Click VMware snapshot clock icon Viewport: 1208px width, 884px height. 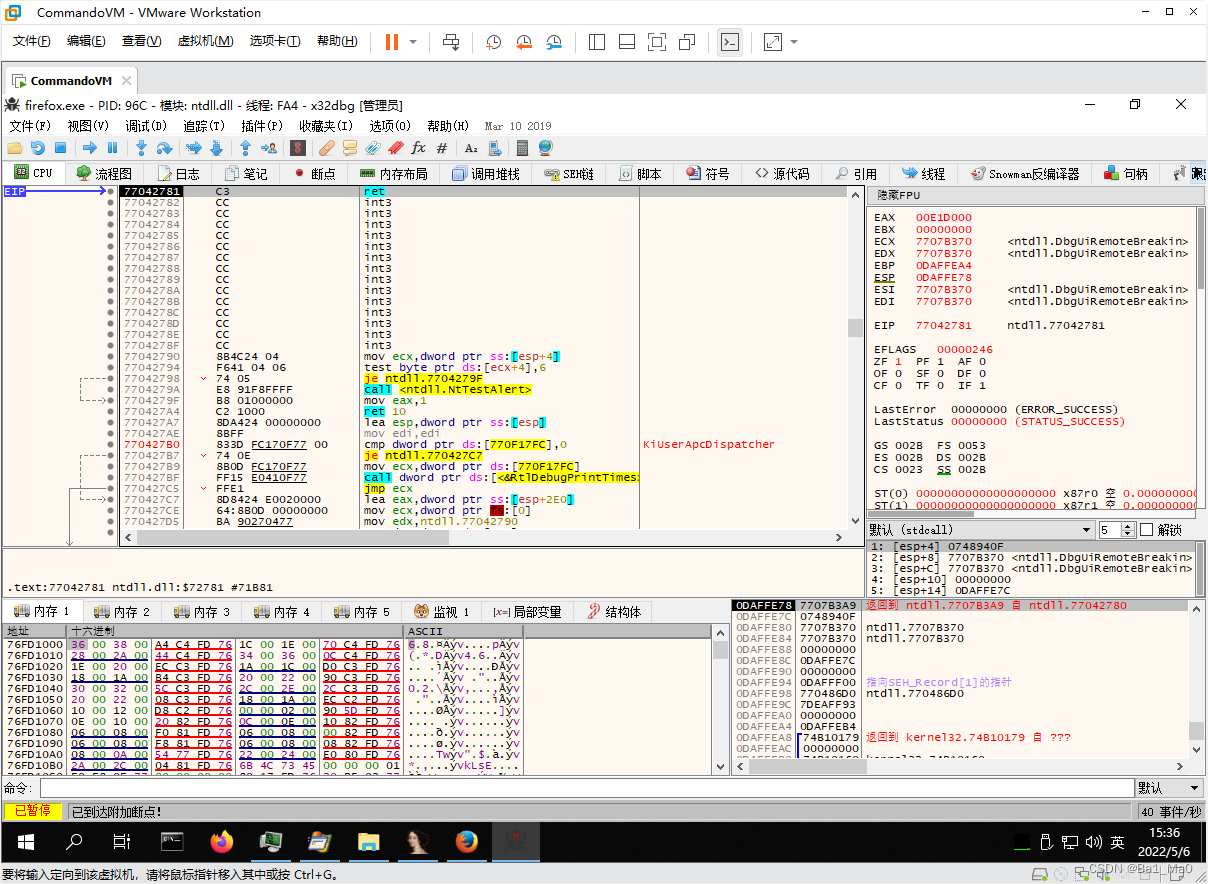point(494,42)
